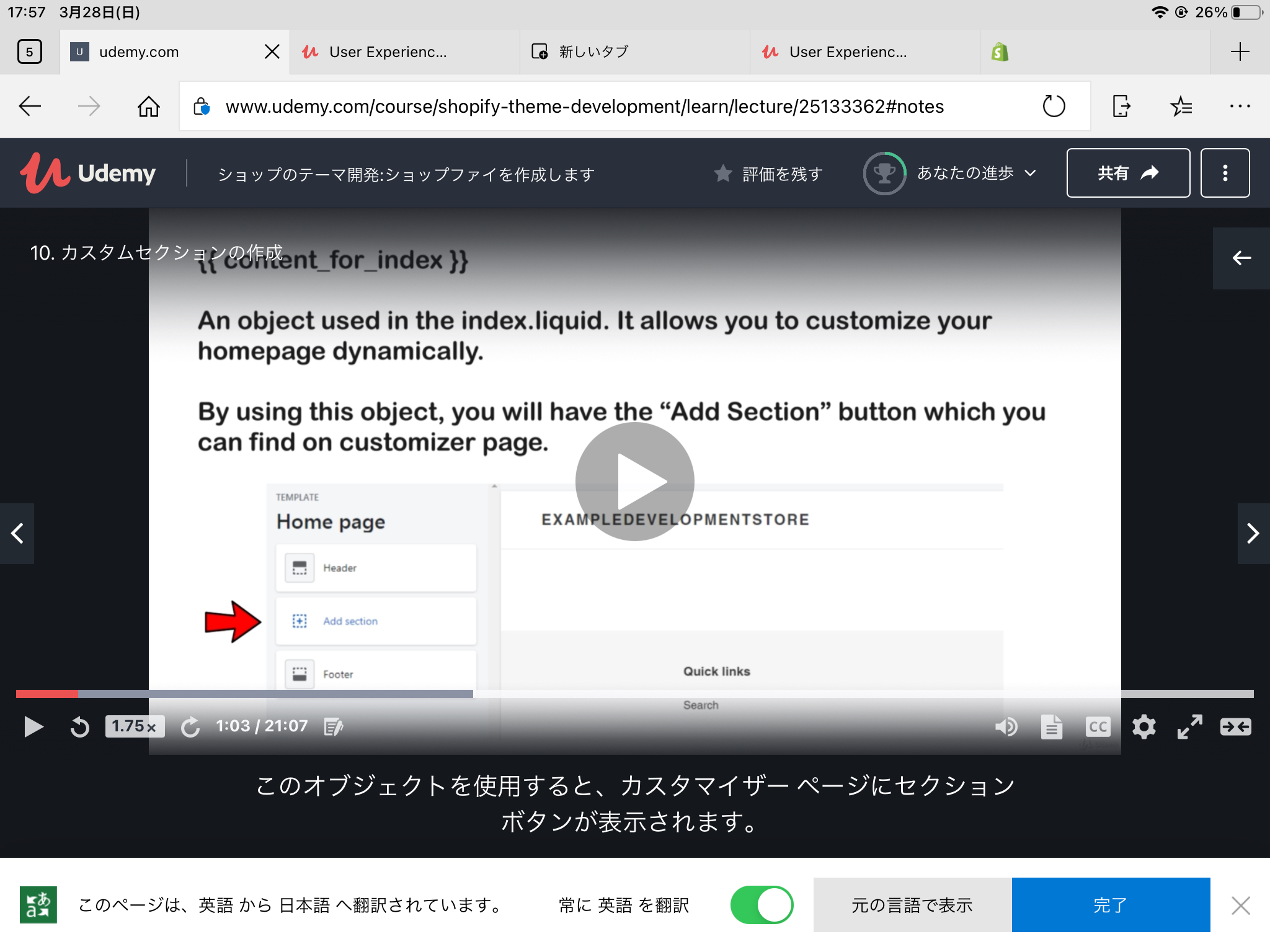Toggle the theater/expanded view icon

[1235, 726]
